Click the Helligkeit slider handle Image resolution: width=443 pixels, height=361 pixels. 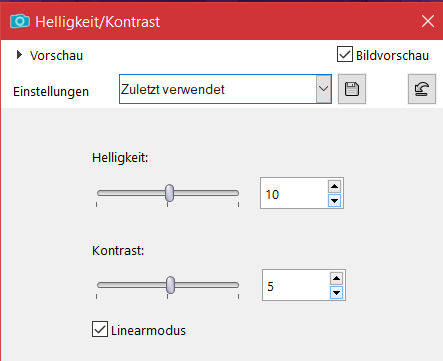click(x=170, y=193)
